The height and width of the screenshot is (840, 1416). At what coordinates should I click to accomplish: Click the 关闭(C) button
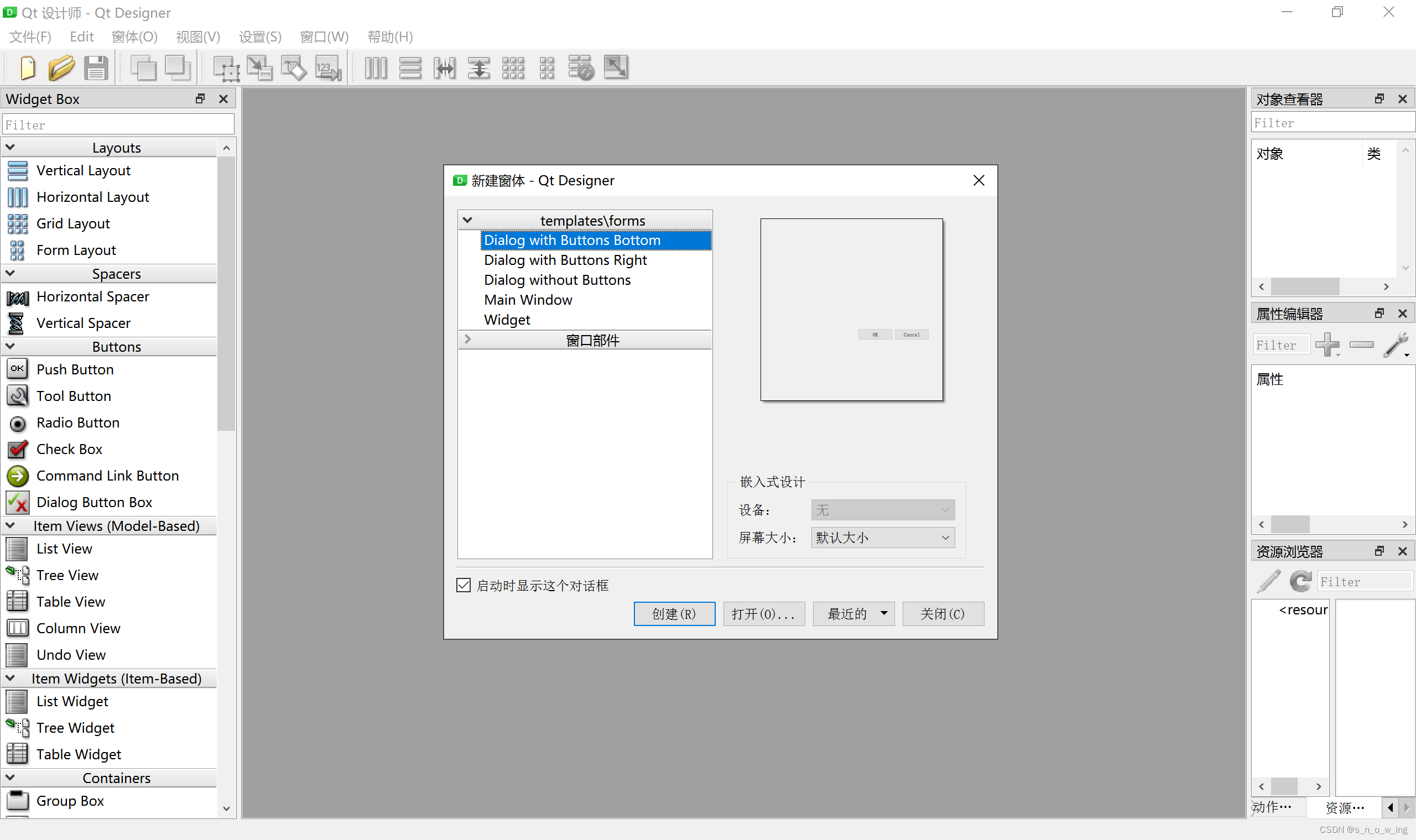pos(943,614)
